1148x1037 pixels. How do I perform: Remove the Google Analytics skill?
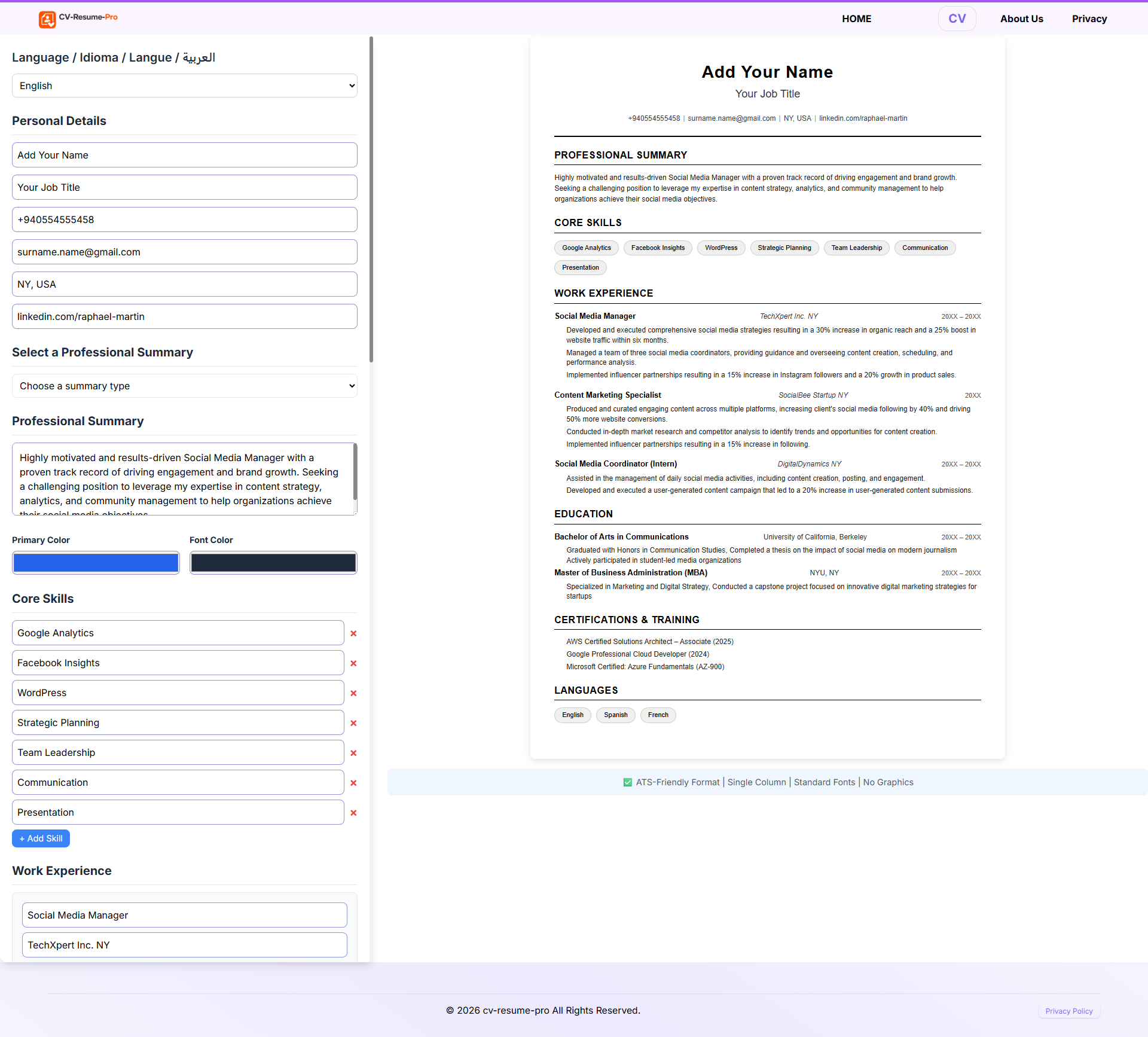[x=353, y=633]
